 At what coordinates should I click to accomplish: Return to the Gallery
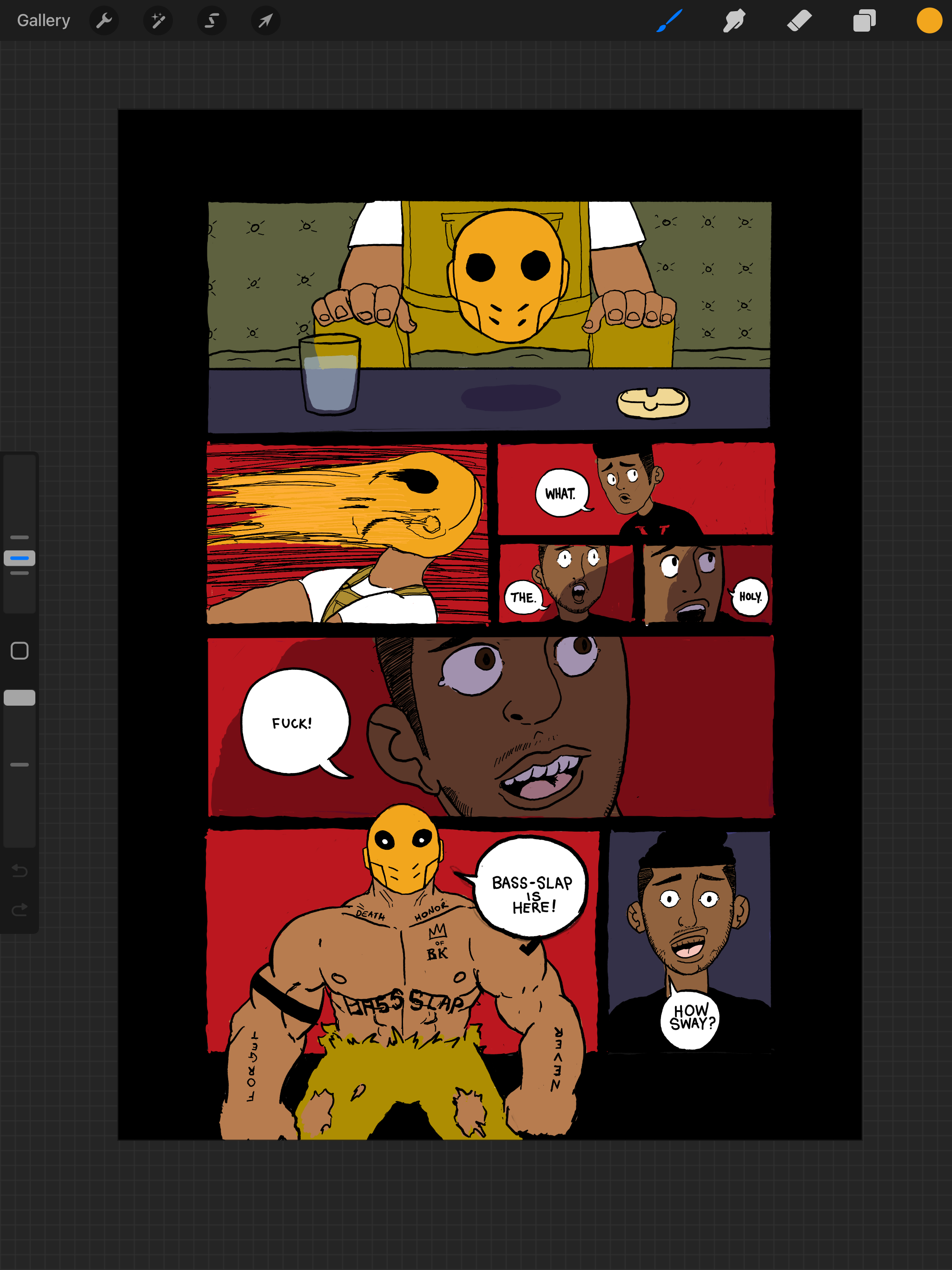(x=44, y=20)
